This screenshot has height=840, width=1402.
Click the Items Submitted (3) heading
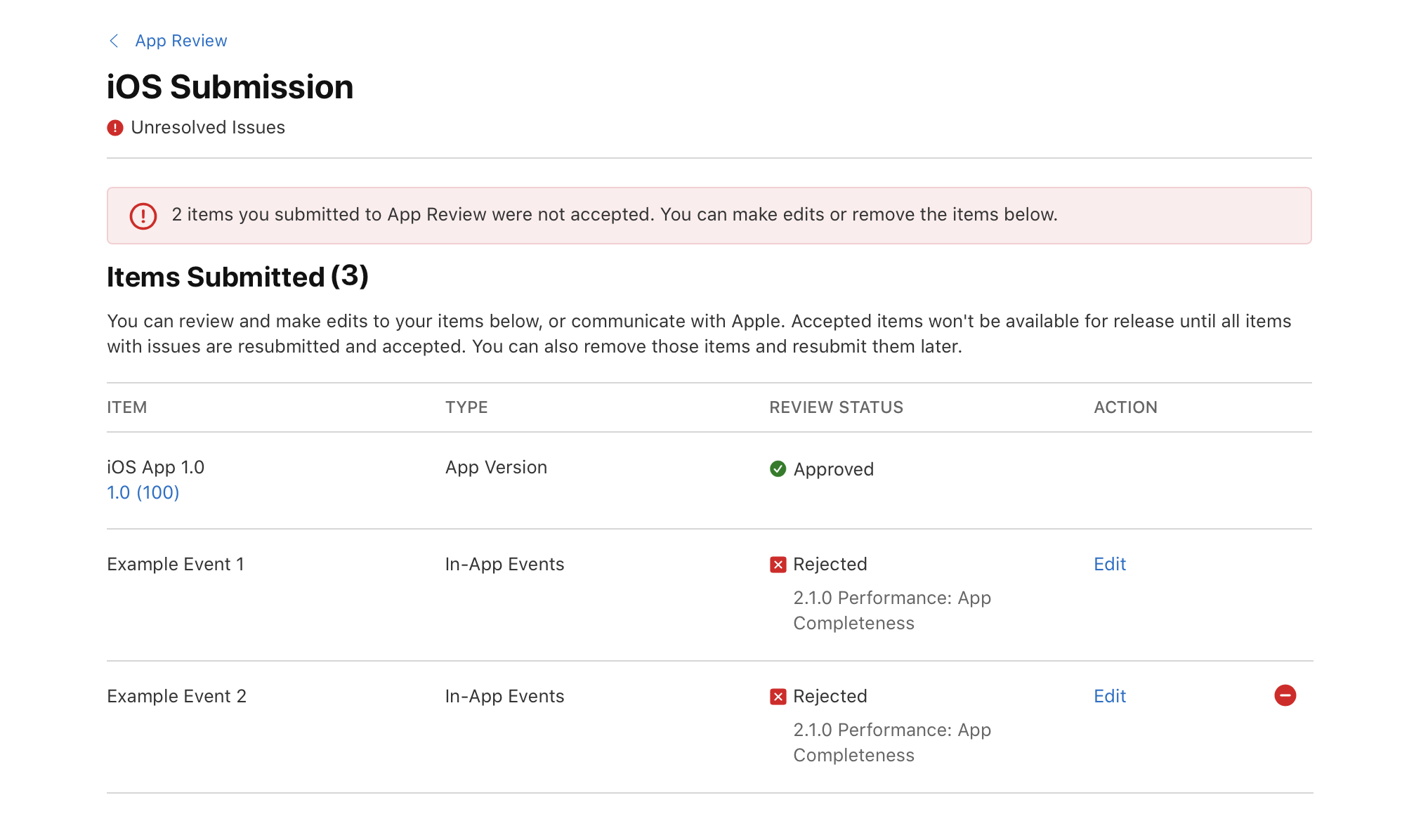pyautogui.click(x=237, y=277)
